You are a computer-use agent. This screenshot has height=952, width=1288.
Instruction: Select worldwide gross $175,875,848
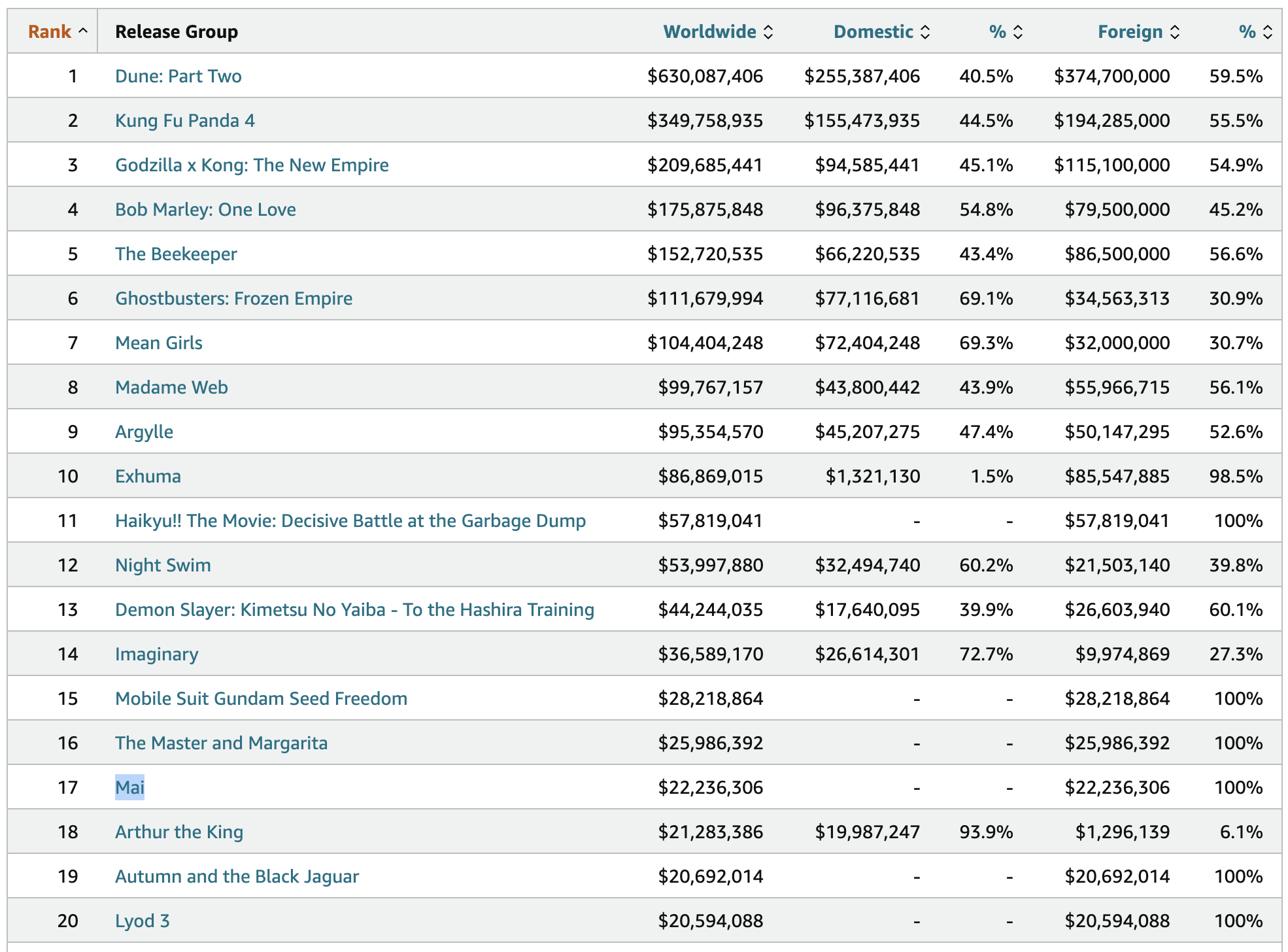[705, 209]
